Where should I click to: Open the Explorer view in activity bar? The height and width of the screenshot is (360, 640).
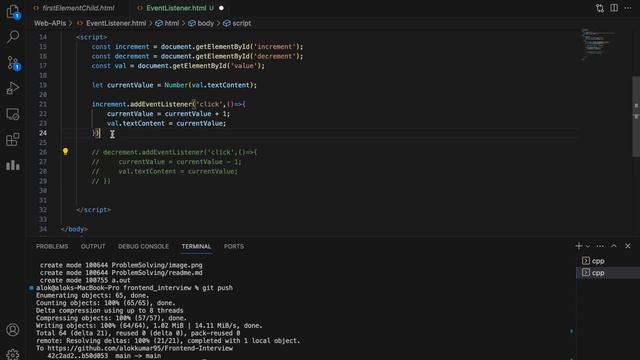(13, 11)
